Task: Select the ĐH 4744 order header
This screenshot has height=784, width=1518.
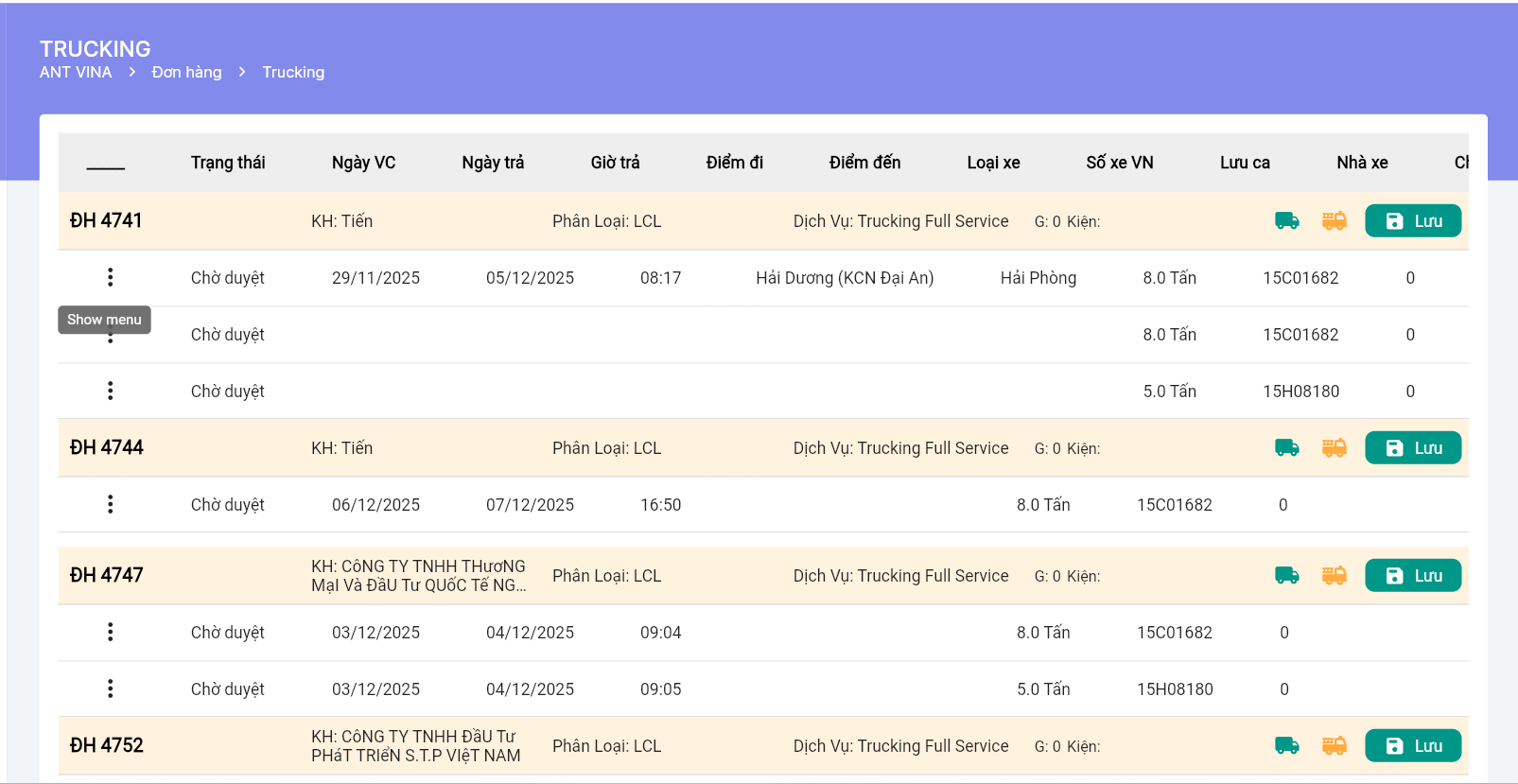Action: pyautogui.click(x=107, y=448)
